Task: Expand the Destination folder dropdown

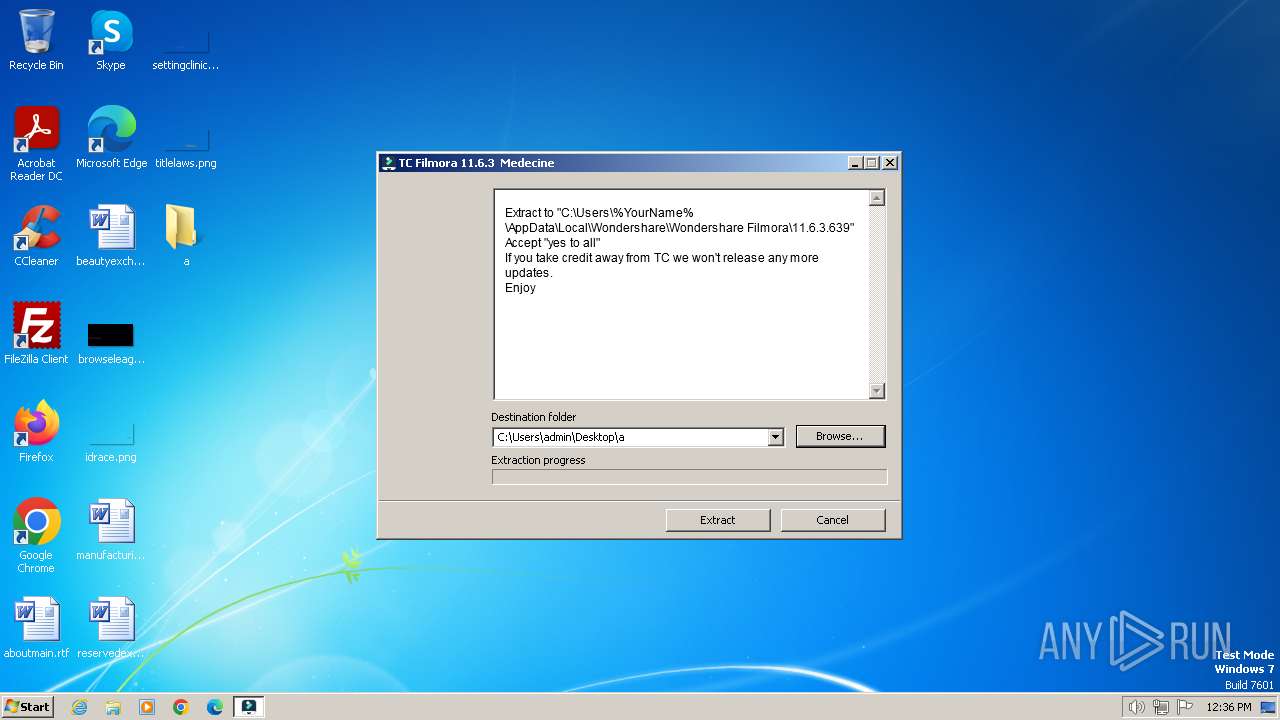Action: pos(775,437)
